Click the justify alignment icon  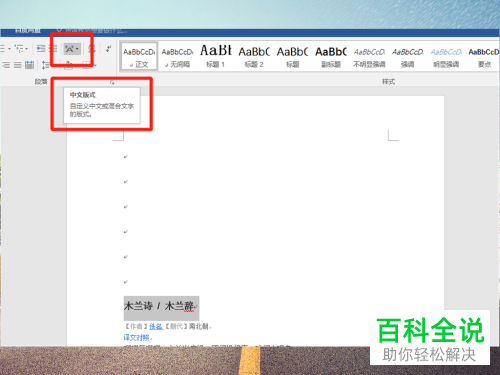[18, 65]
